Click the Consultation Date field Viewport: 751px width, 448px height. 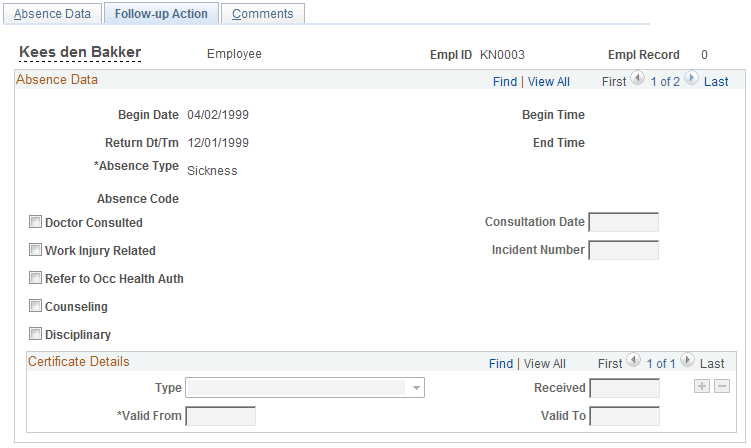coord(624,222)
